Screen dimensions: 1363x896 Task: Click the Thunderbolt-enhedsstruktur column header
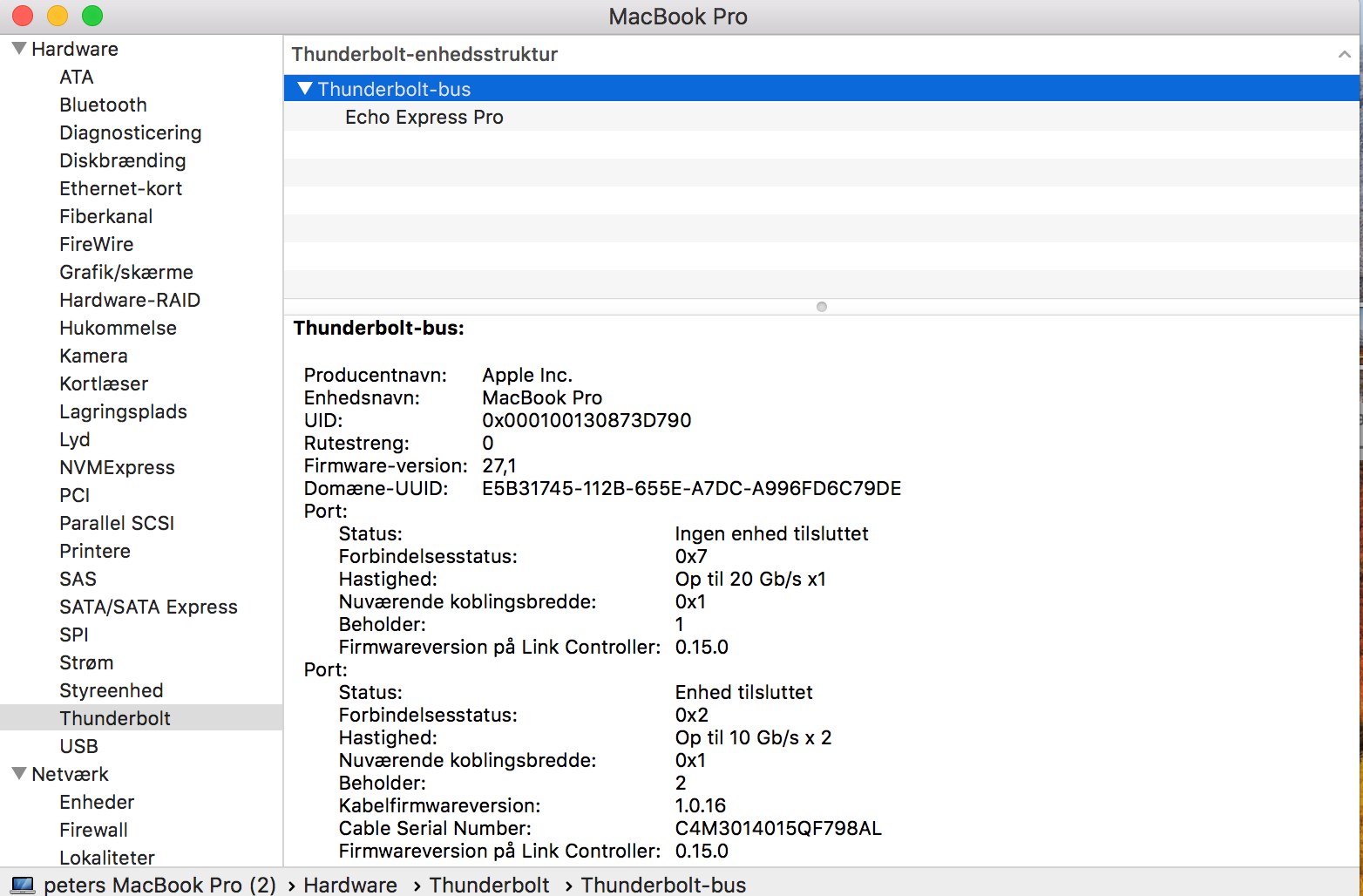coord(424,54)
